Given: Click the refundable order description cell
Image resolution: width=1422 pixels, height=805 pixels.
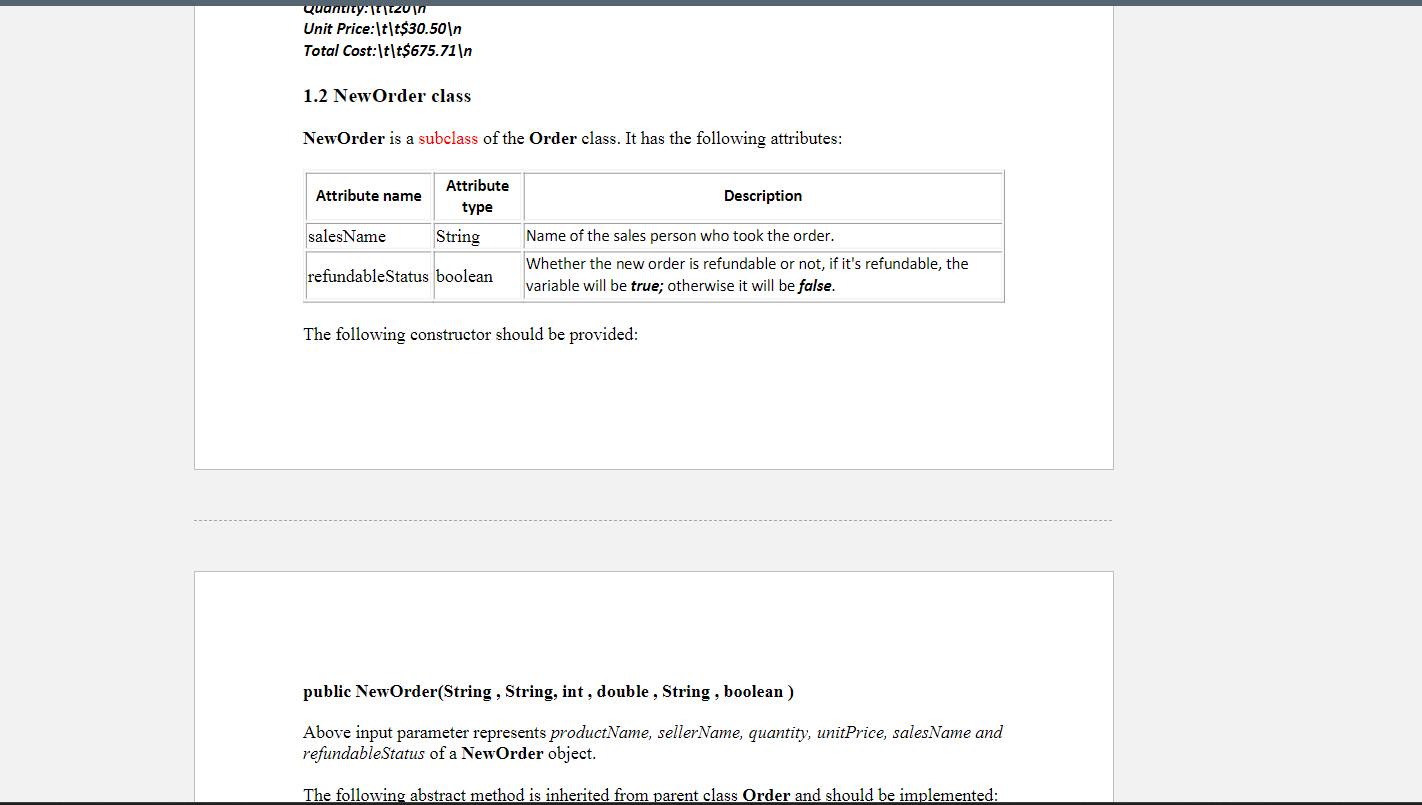Looking at the screenshot, I should tap(746, 276).
